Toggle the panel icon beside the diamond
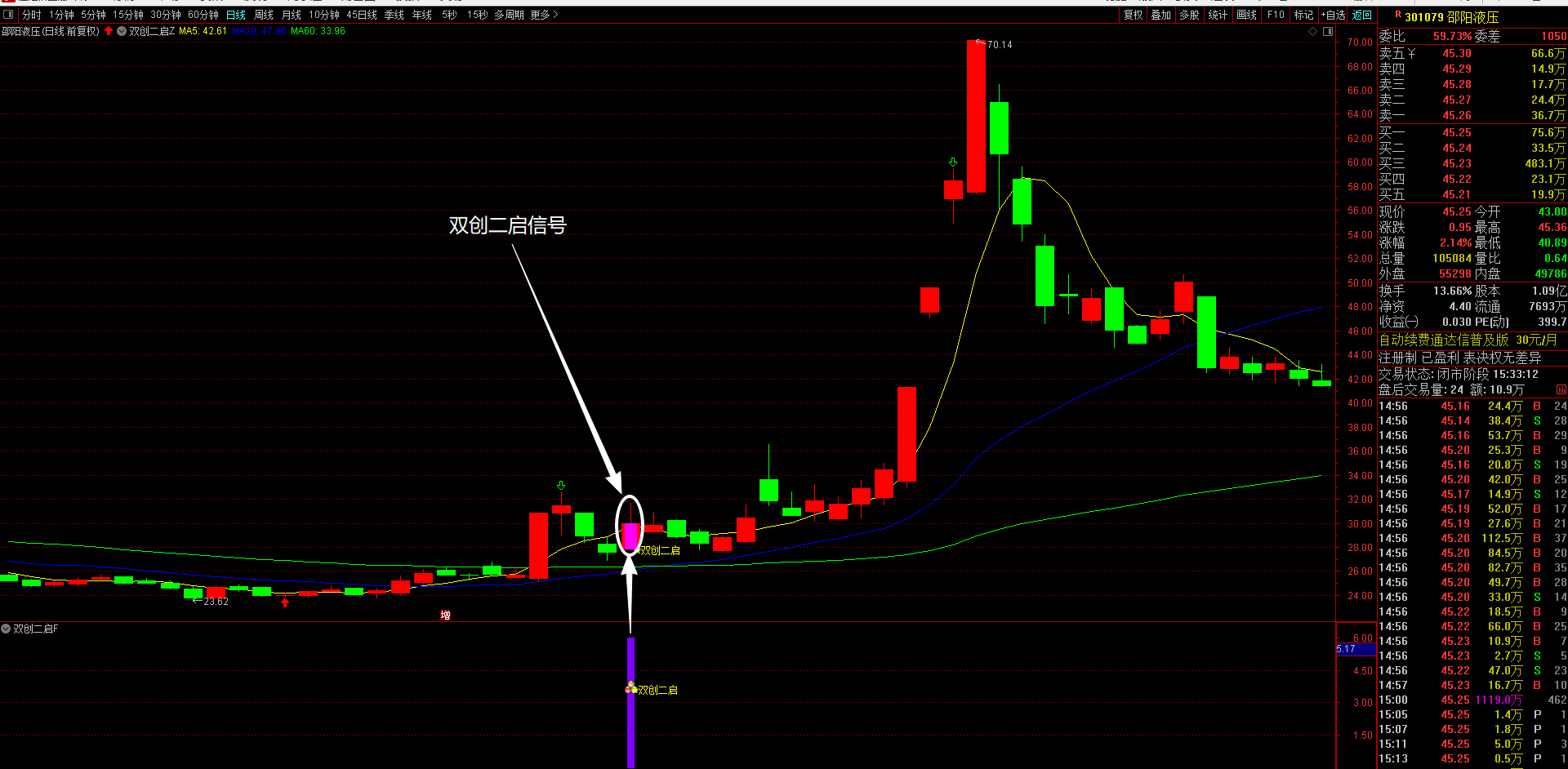This screenshot has height=769, width=1568. pyautogui.click(x=1328, y=31)
